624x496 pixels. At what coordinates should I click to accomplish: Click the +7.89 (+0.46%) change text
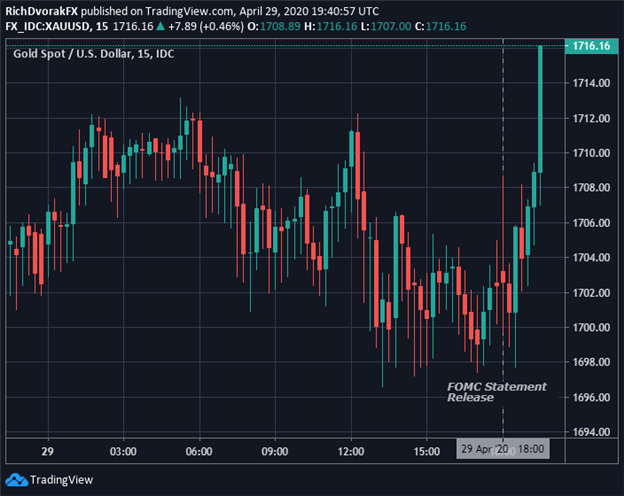(x=206, y=27)
